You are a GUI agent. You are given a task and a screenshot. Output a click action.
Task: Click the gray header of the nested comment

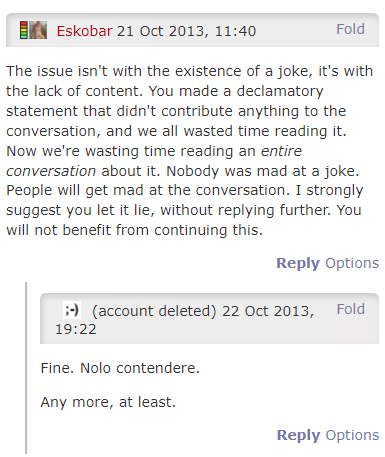point(209,319)
